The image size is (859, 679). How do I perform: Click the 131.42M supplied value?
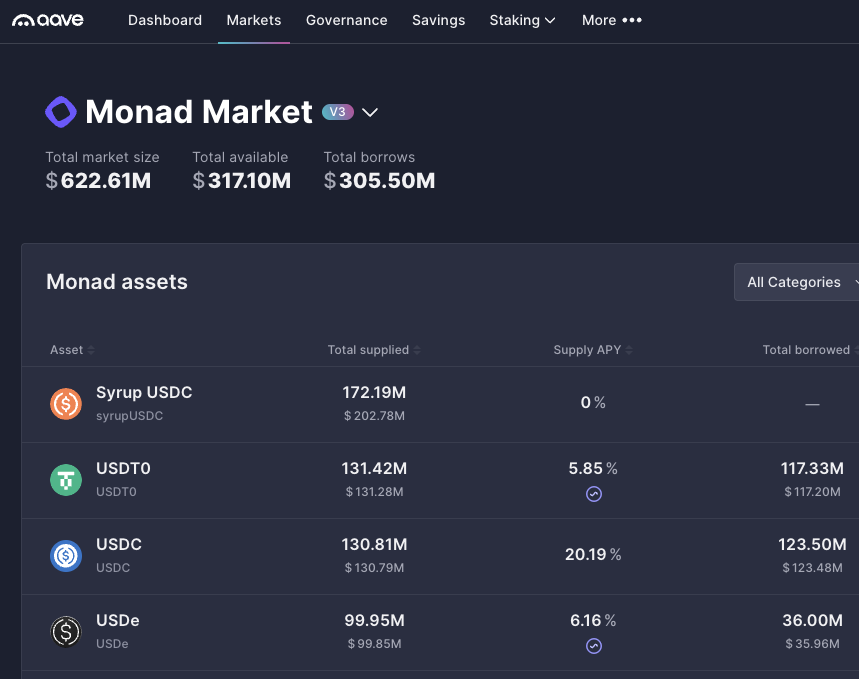pyautogui.click(x=374, y=469)
